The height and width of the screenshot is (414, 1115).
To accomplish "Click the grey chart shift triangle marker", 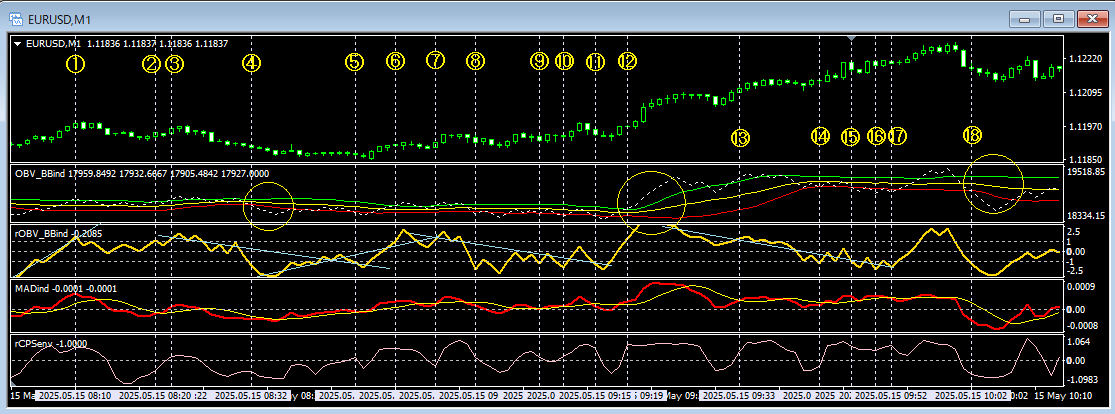I will coord(853,38).
